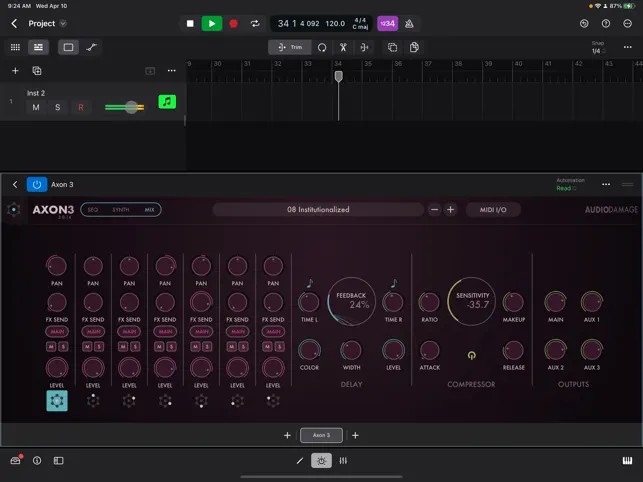The height and width of the screenshot is (482, 643).
Task: Open the Axon 3 plugin ellipsis menu
Action: [606, 185]
